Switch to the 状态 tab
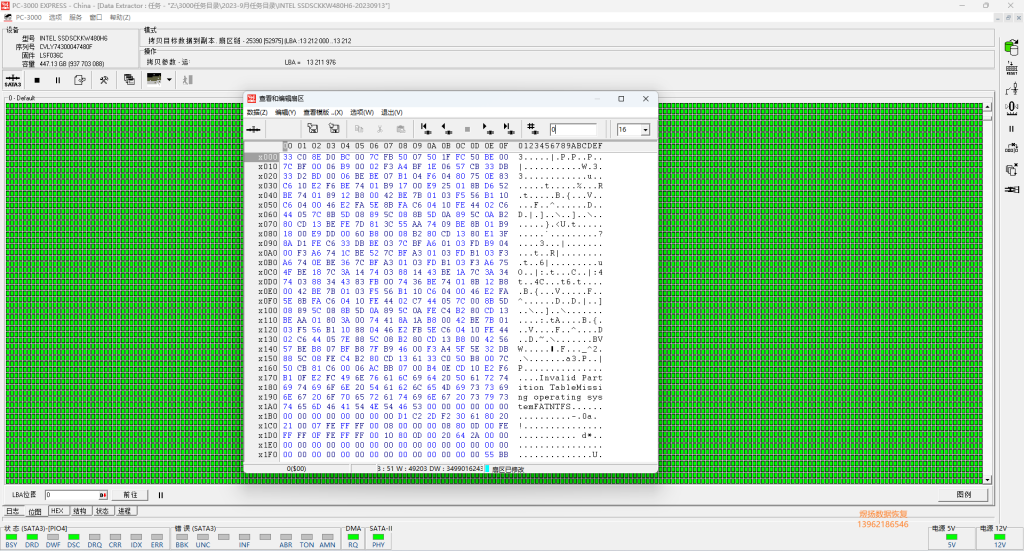1024x551 pixels. (103, 511)
